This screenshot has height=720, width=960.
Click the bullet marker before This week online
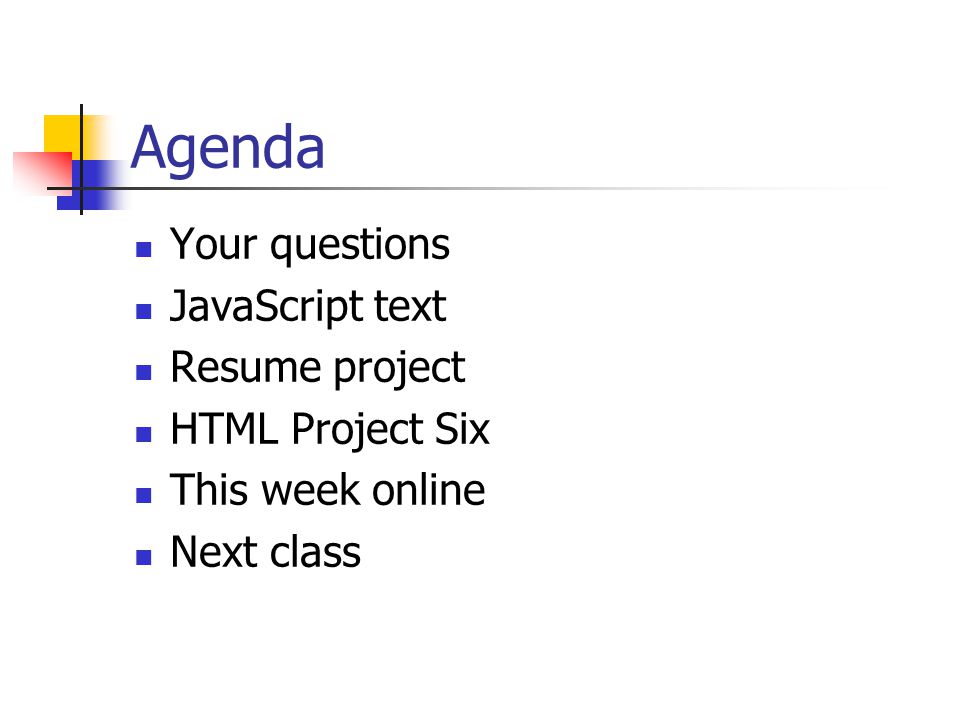(143, 495)
